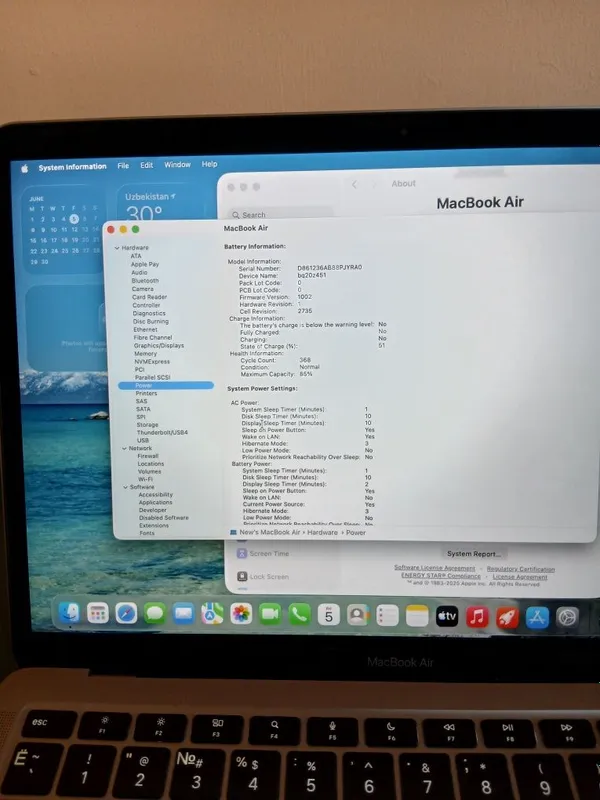Open Launchpad in the Dock
This screenshot has height=800, width=600.
point(97,613)
